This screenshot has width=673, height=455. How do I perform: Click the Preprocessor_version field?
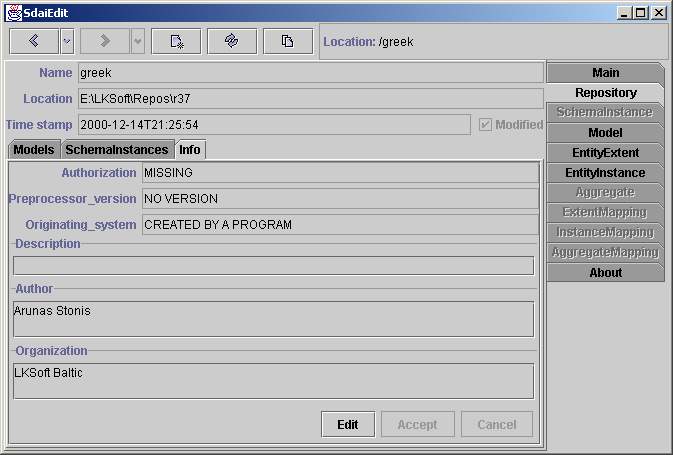pos(340,199)
